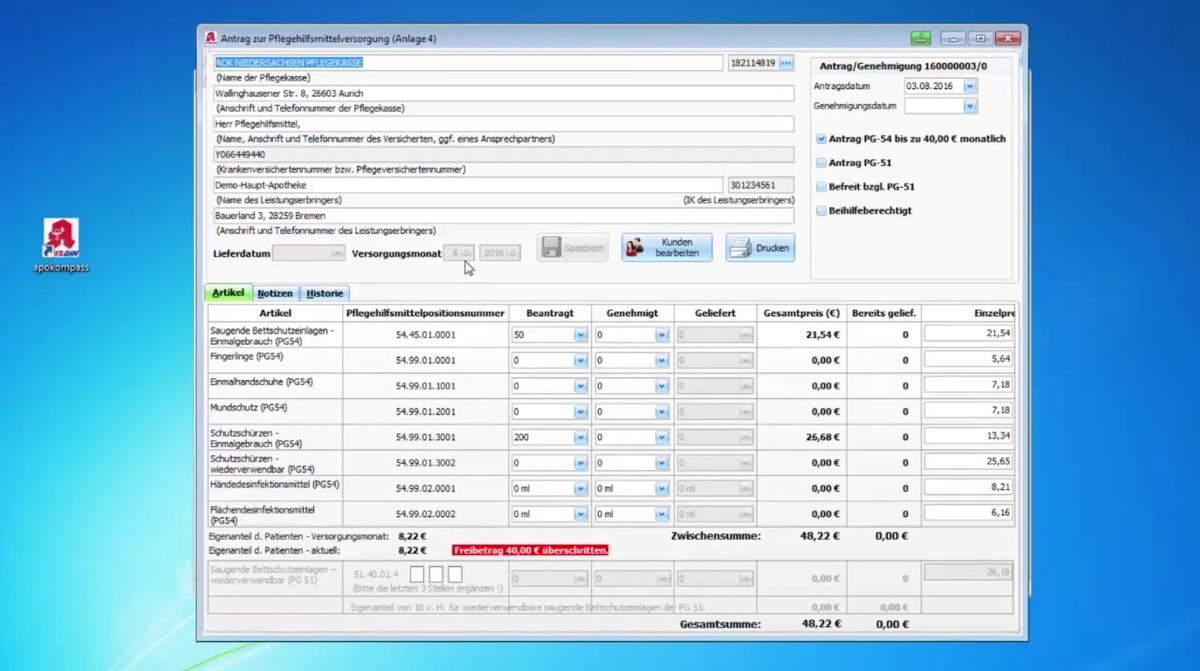Click the green icon in the window title bar

(x=920, y=38)
